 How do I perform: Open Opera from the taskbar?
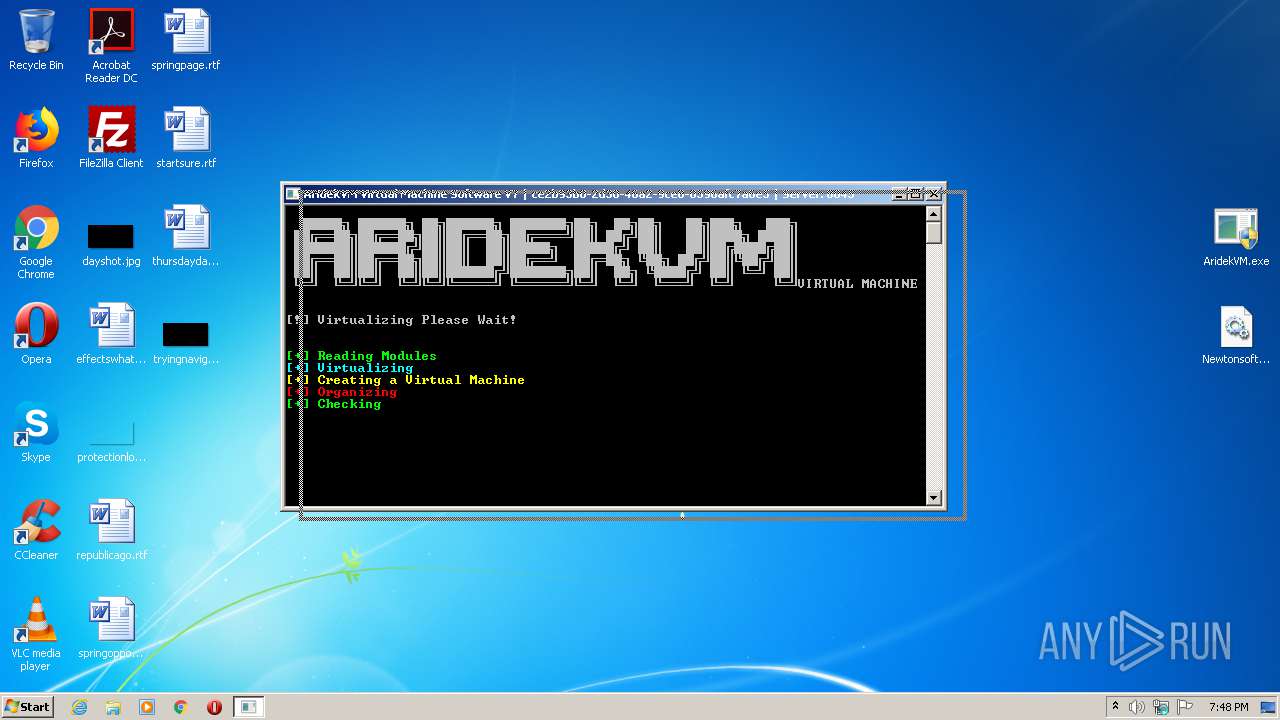[214, 707]
